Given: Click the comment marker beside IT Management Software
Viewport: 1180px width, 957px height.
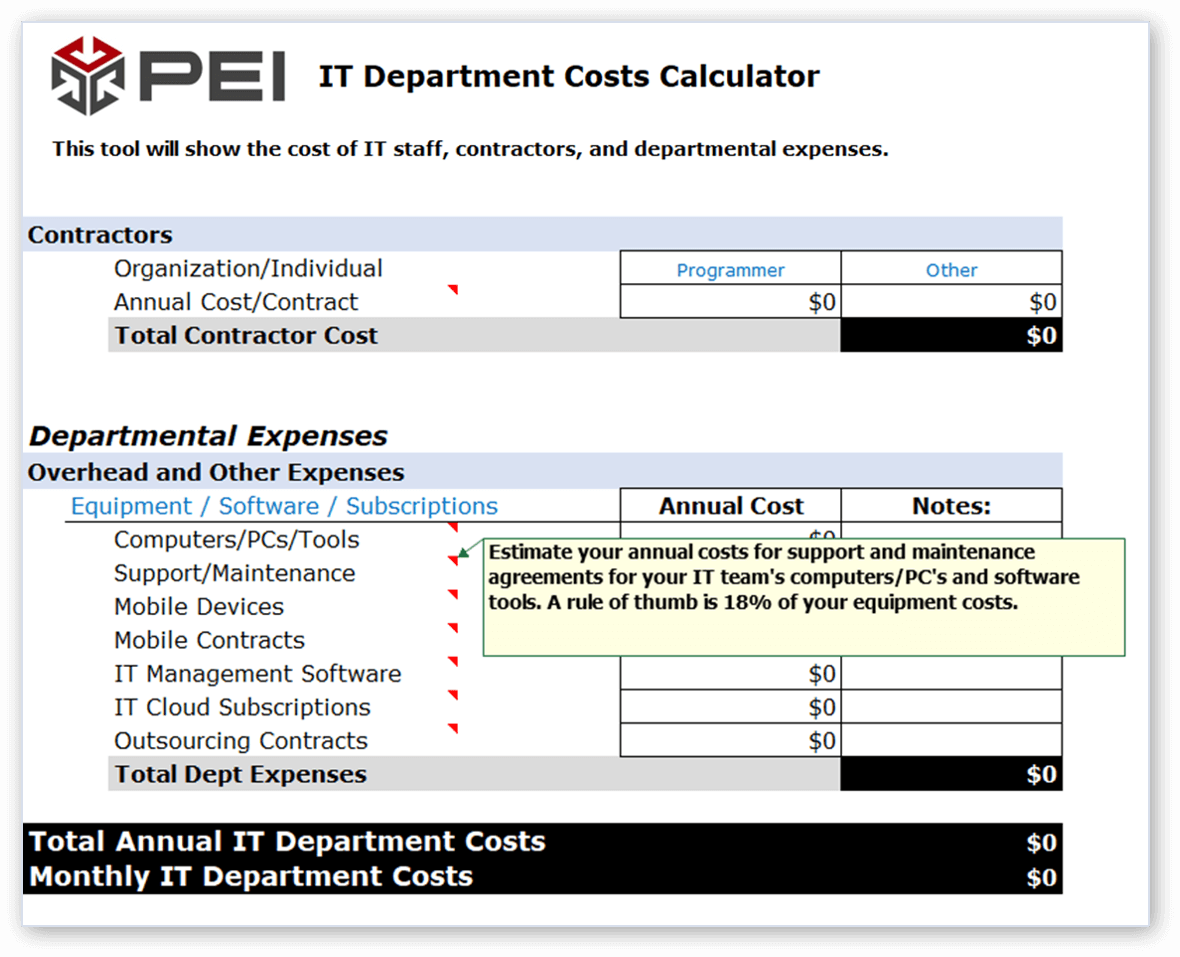Looking at the screenshot, I should tap(453, 661).
